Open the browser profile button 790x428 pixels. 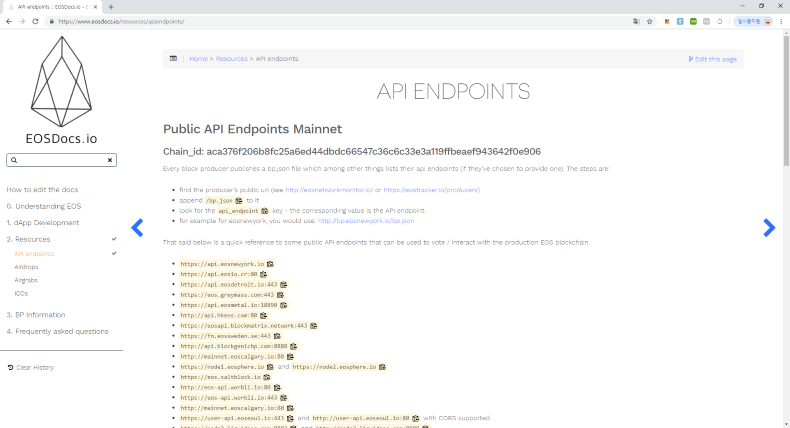(753, 21)
